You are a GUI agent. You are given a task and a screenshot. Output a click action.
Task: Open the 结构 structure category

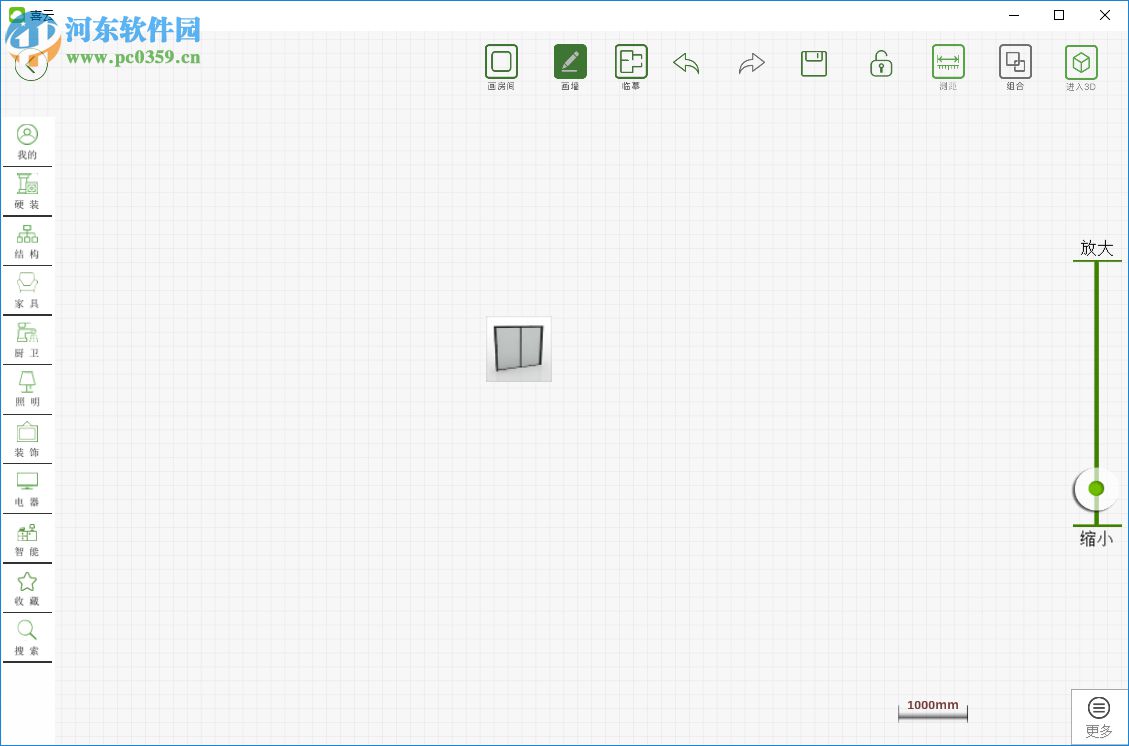pos(27,241)
